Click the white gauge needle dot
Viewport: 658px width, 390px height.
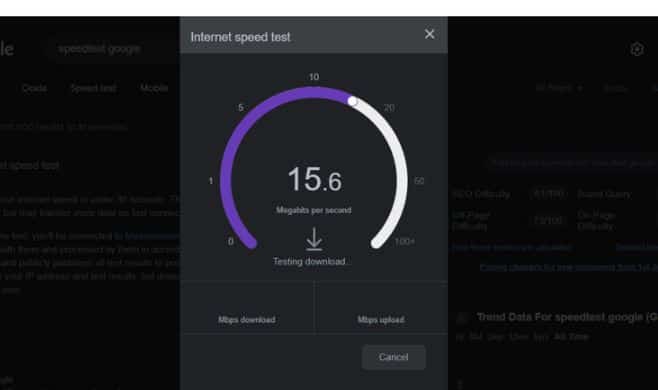[x=352, y=101]
